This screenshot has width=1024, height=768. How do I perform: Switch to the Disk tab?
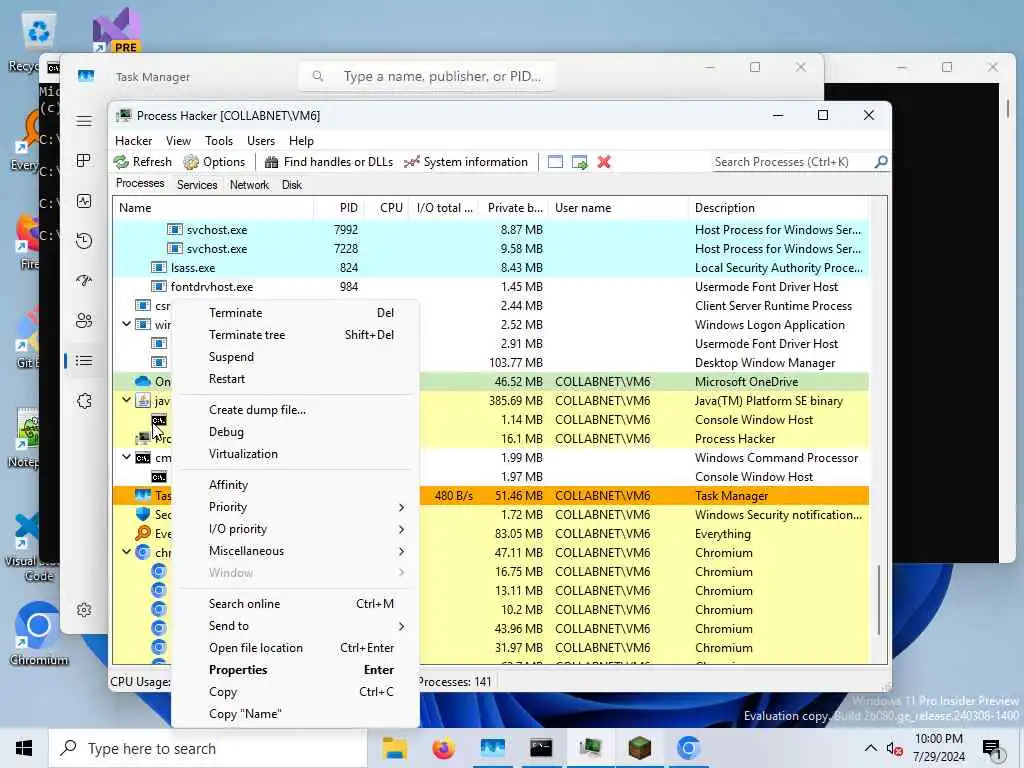(292, 185)
